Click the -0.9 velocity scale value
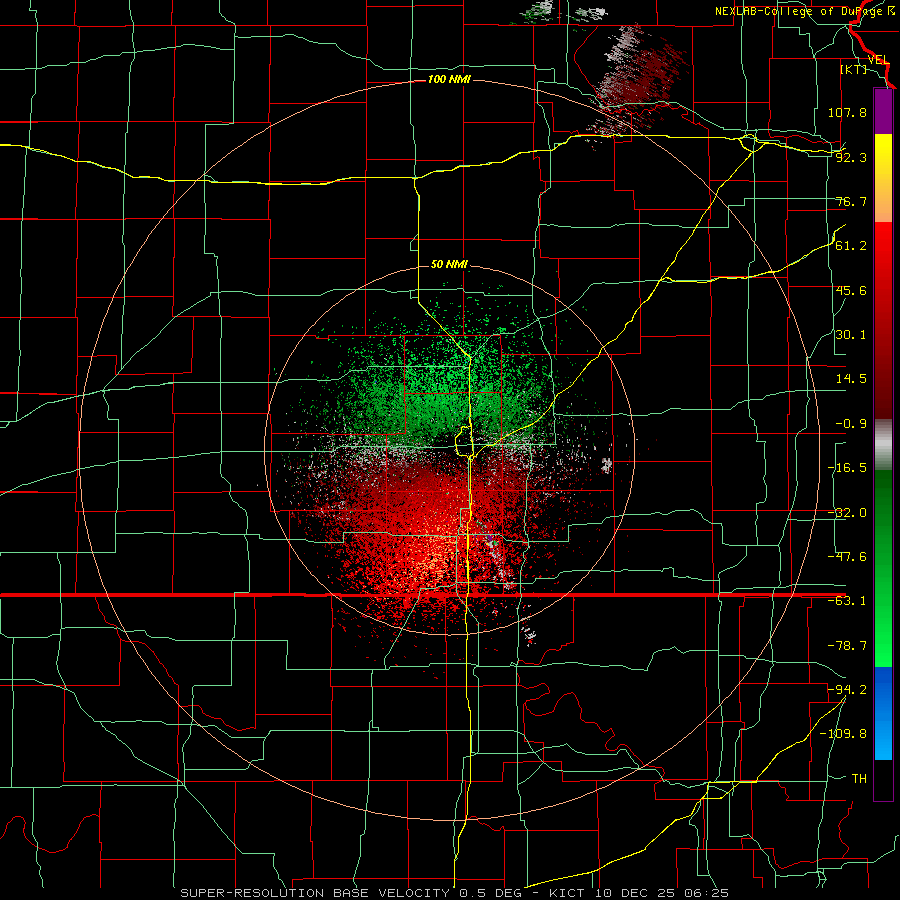The height and width of the screenshot is (900, 900). click(x=851, y=424)
